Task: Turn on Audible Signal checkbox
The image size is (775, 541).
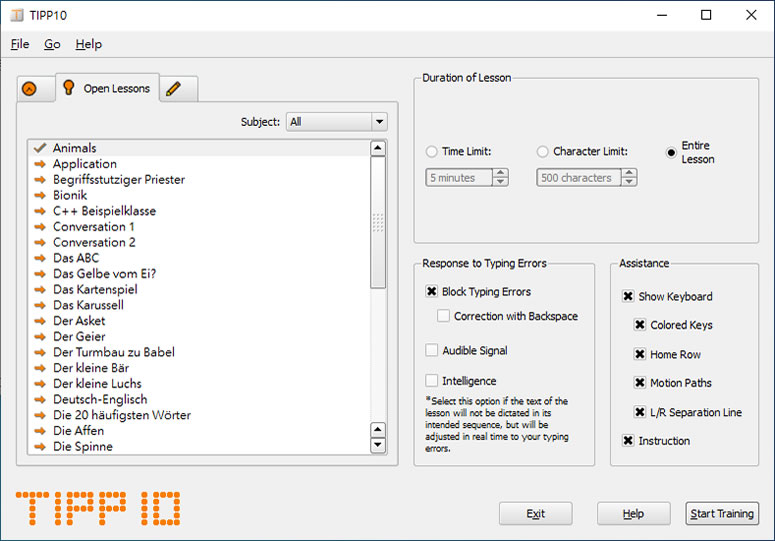Action: point(431,350)
